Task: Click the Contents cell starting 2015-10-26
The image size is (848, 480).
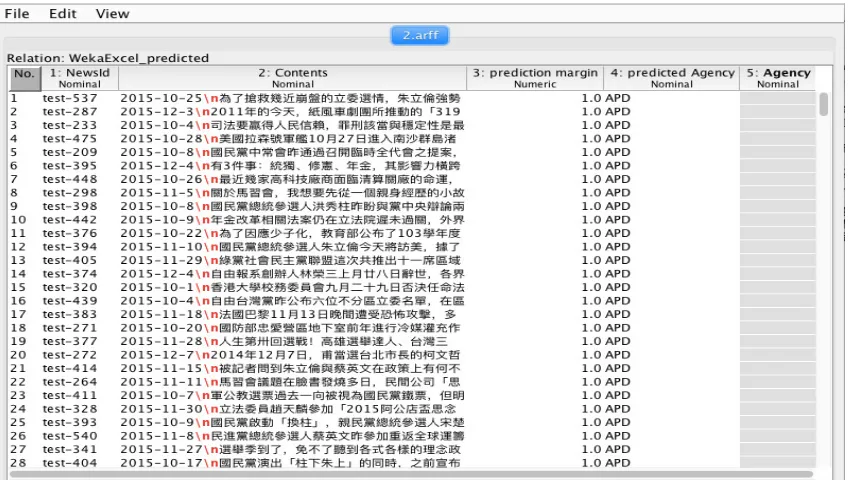Action: click(293, 179)
